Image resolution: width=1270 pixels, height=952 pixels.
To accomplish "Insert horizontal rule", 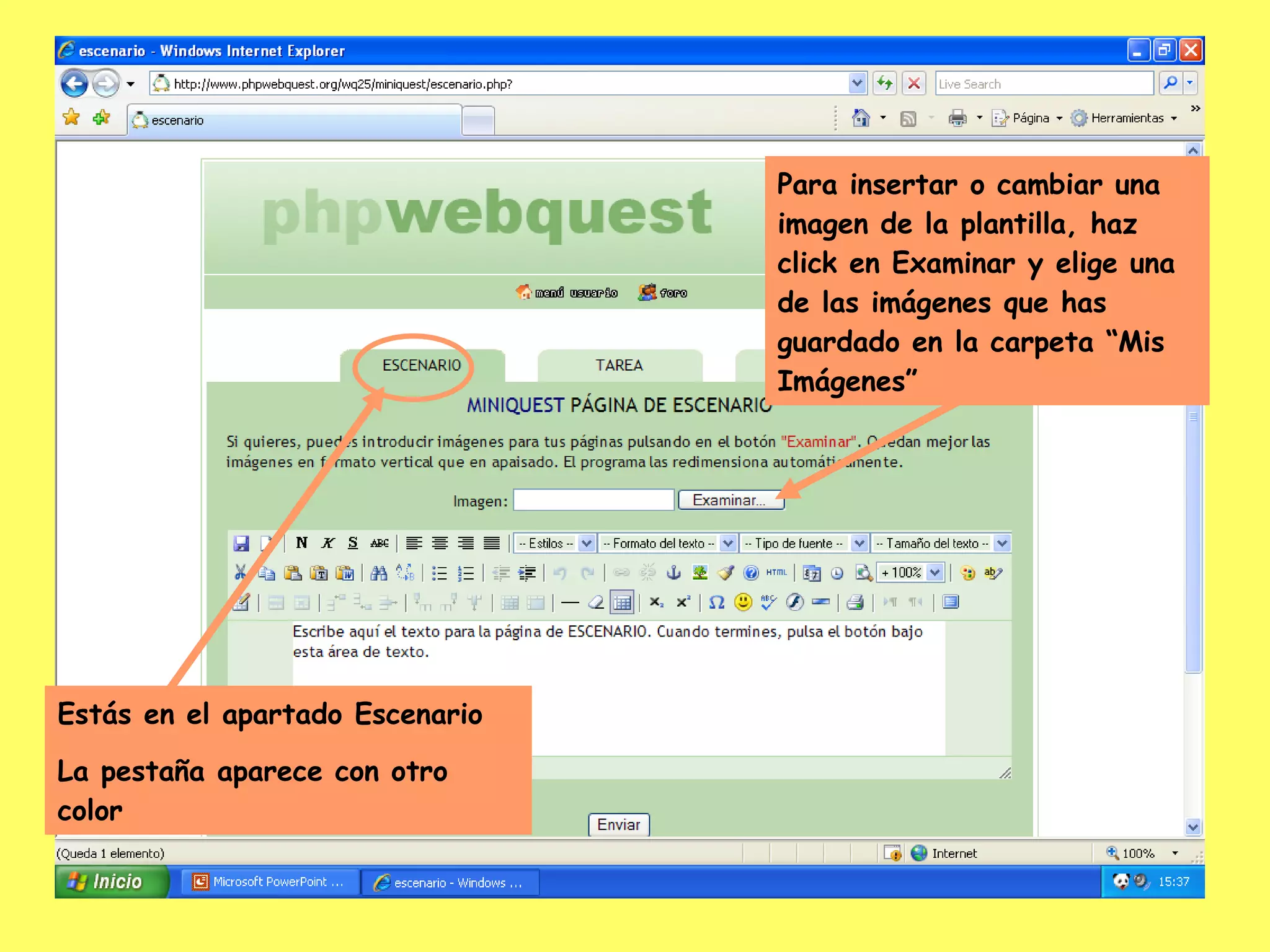I will tap(570, 602).
